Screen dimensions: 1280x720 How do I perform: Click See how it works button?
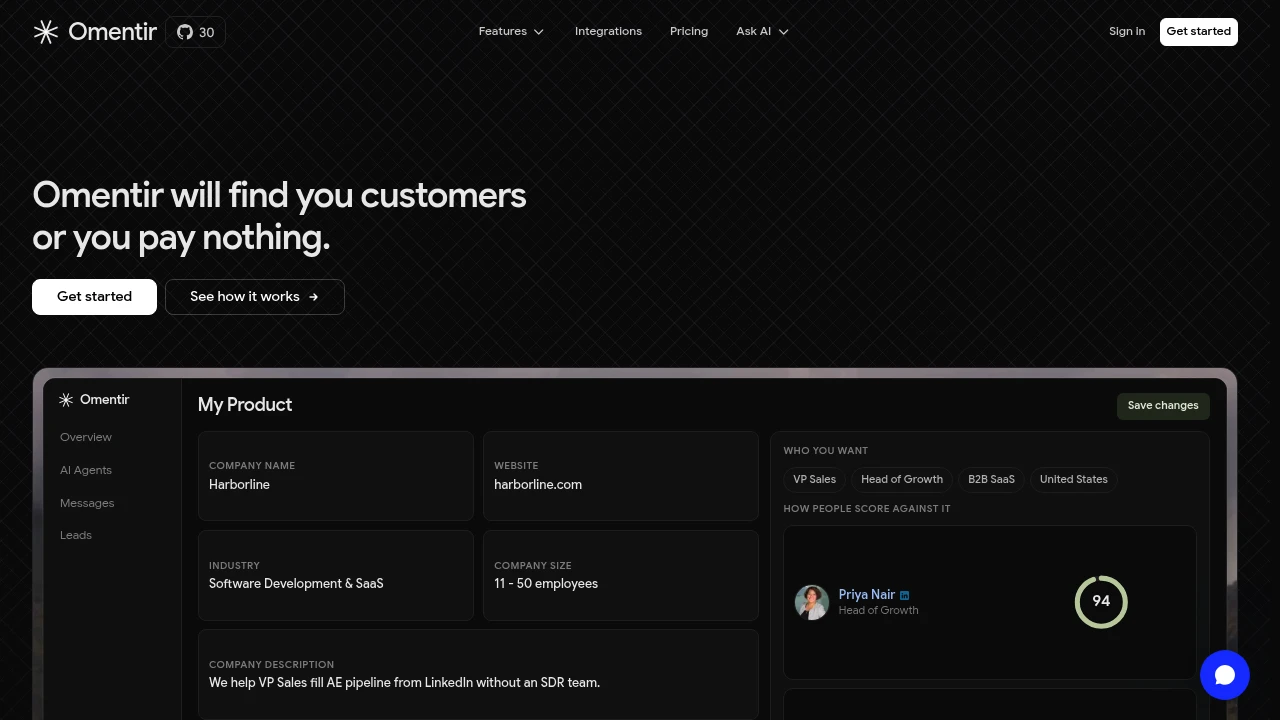255,297
